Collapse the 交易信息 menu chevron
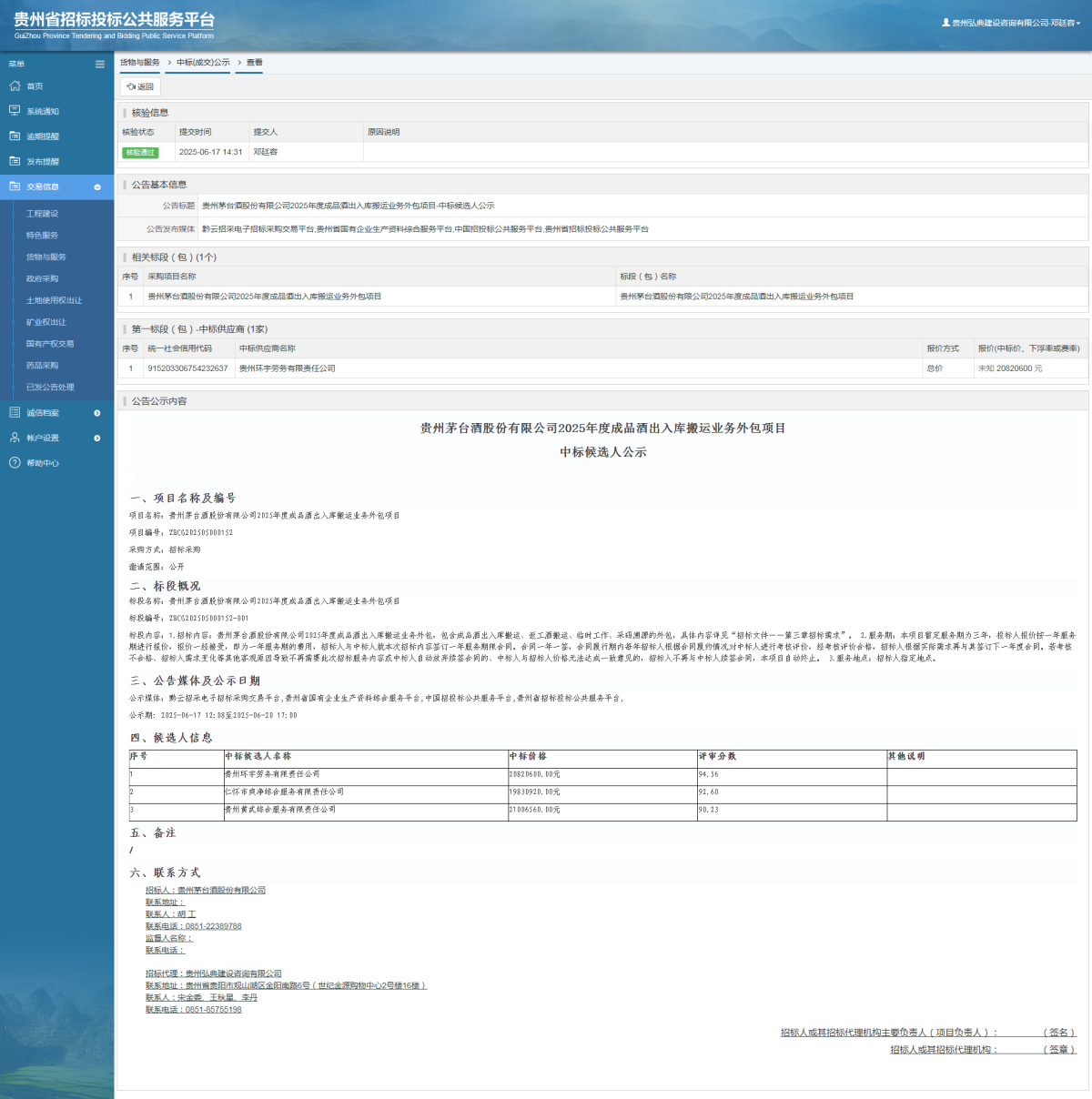 (x=97, y=187)
